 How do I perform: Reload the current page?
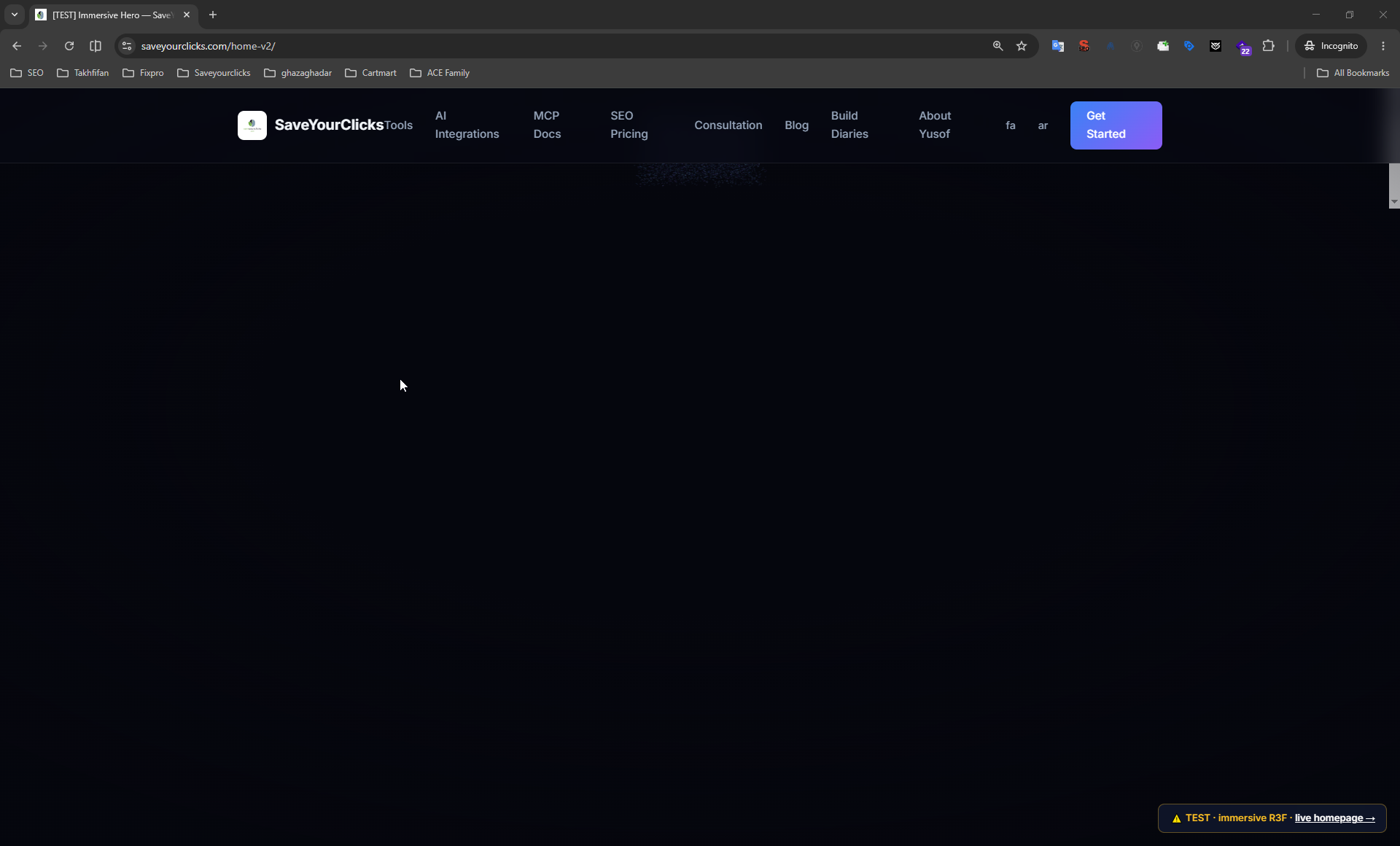(x=69, y=46)
